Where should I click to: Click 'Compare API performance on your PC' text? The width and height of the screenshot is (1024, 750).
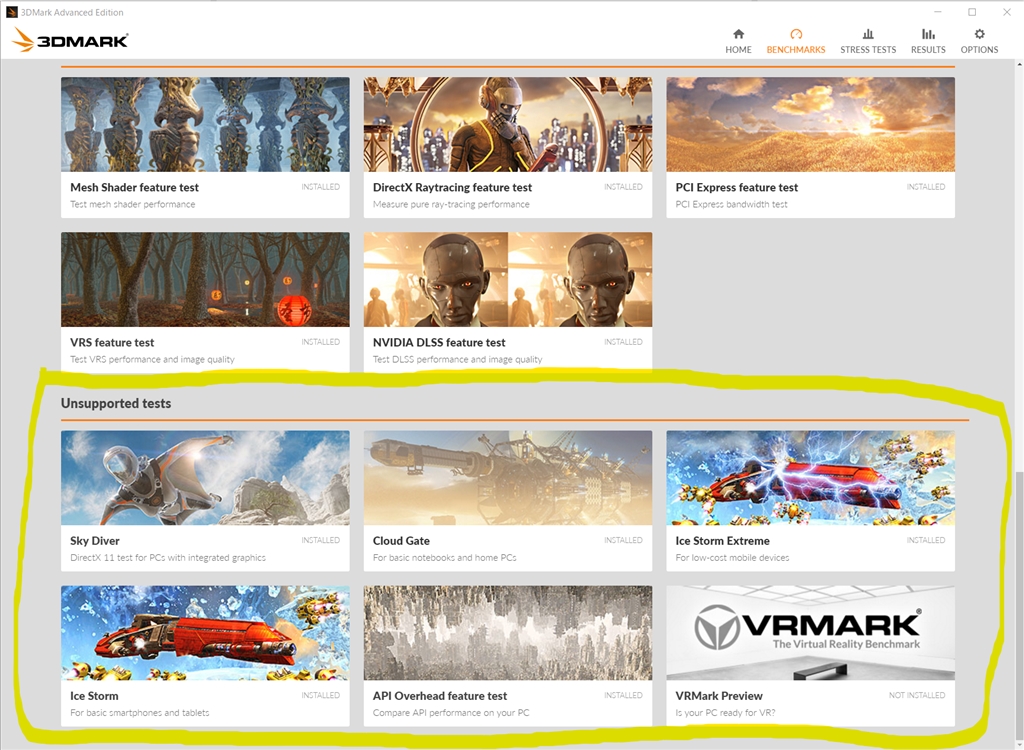(x=451, y=713)
